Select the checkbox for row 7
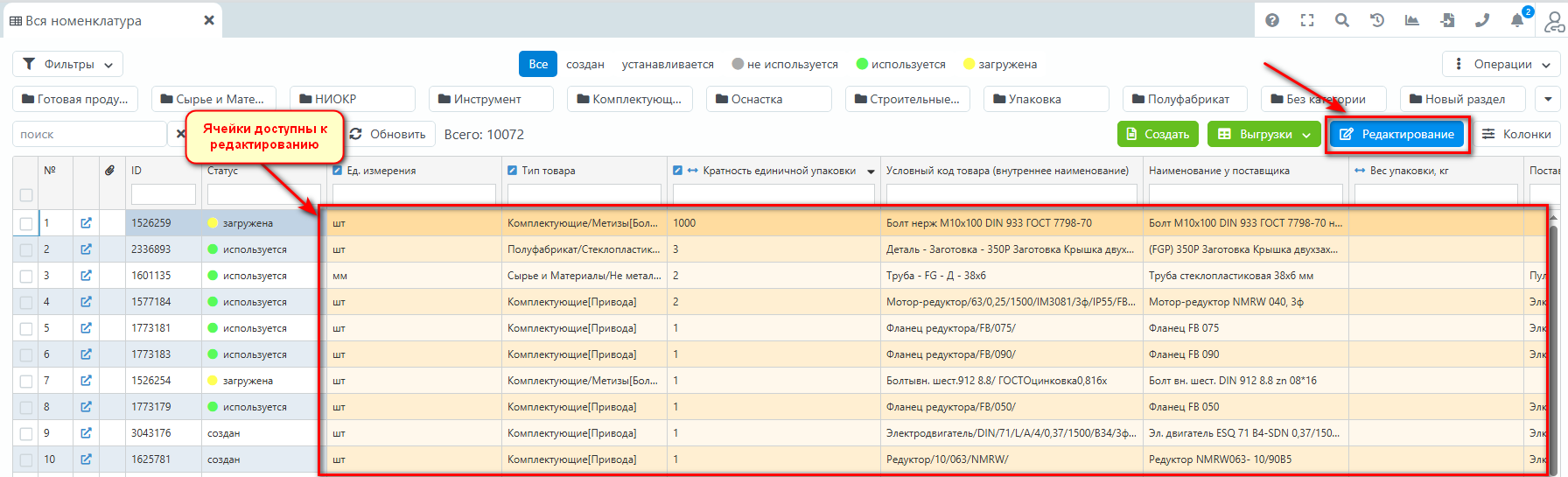Viewport: 1568px width, 477px height. click(x=26, y=381)
